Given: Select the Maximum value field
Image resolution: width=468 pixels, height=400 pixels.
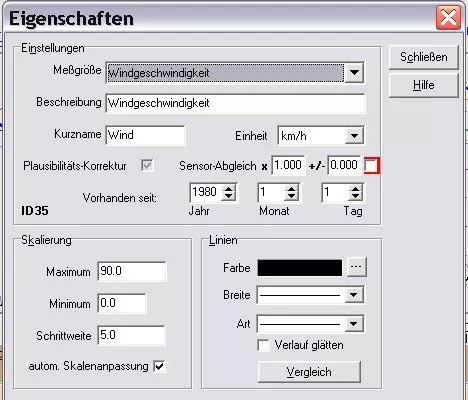Looking at the screenshot, I should click(132, 271).
